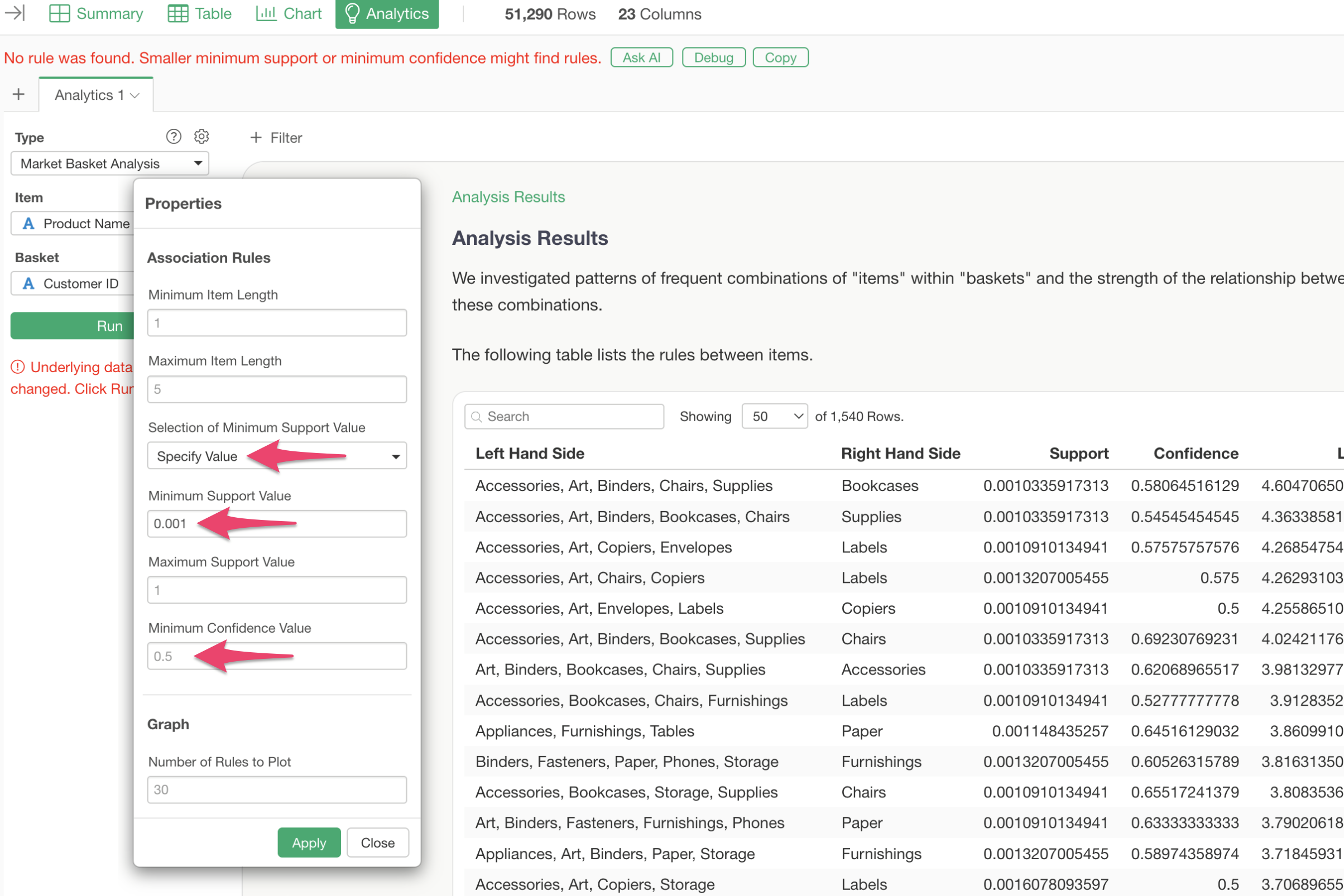The image size is (1344, 896).
Task: Click the Minimum Support Value field
Action: [277, 524]
